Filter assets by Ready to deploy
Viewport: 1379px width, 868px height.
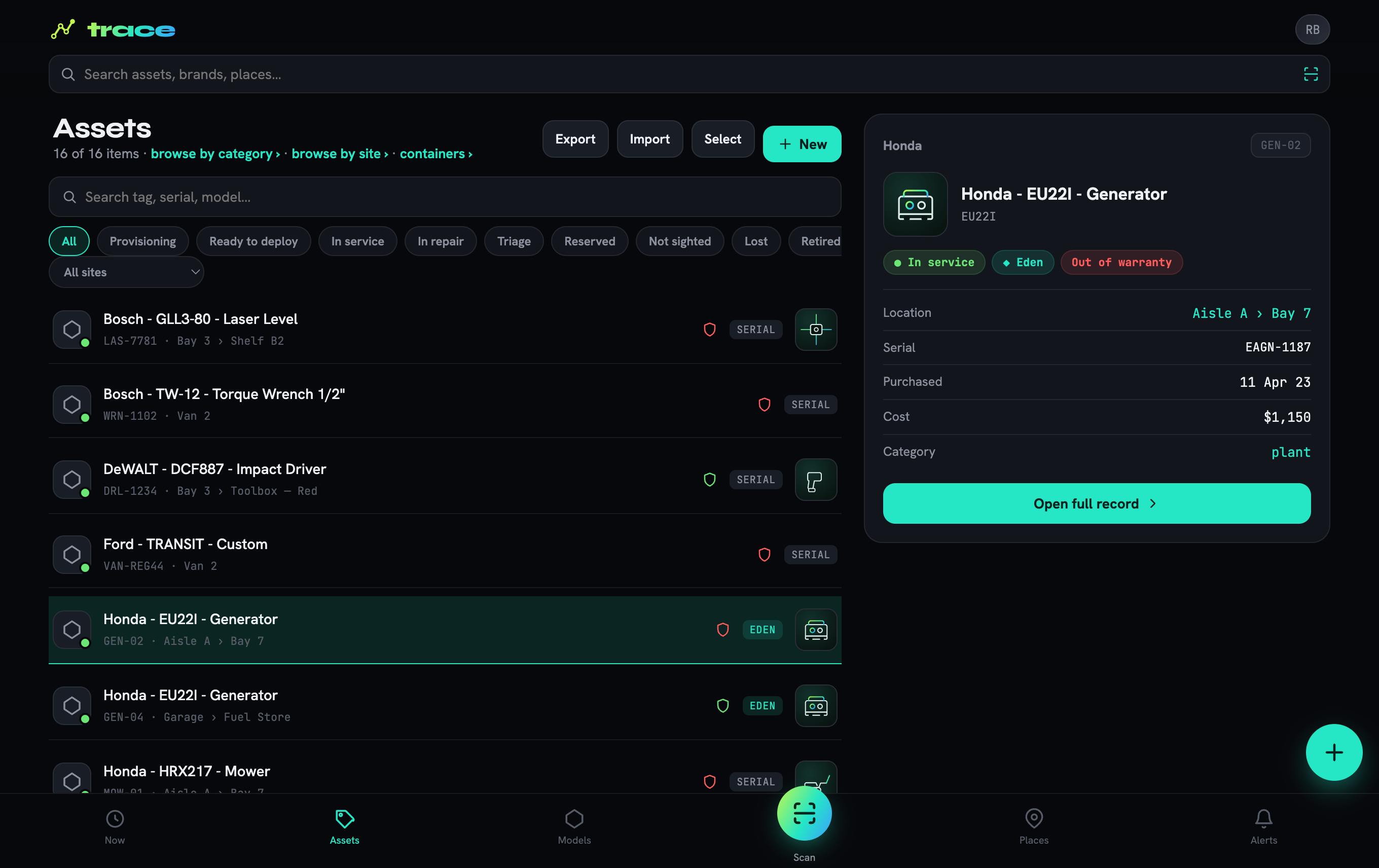point(253,241)
